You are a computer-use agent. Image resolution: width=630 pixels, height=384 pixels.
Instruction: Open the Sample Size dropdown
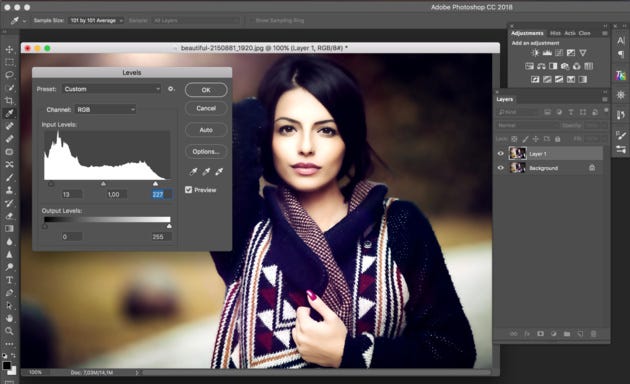point(96,20)
